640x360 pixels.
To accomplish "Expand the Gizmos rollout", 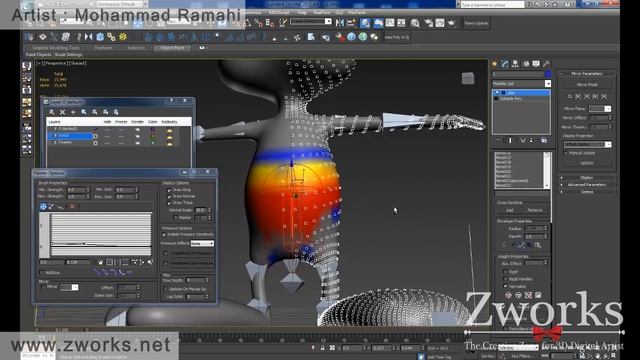I will [587, 191].
